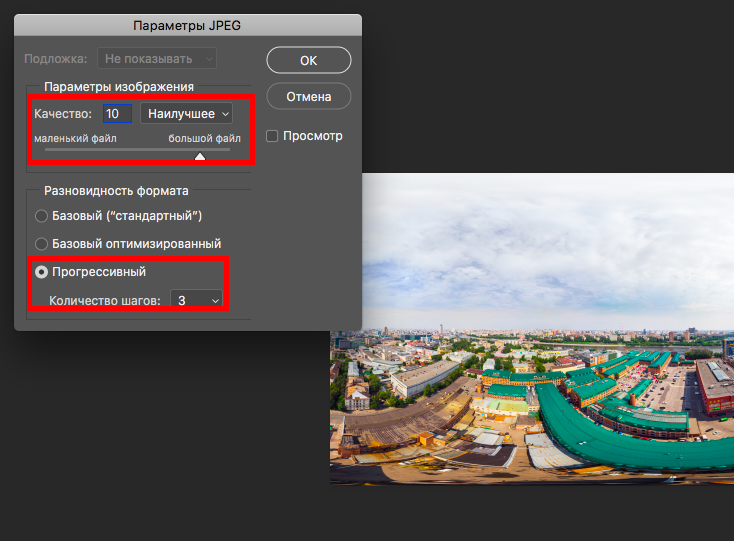This screenshot has height=541, width=734.
Task: Click the quality slider handle
Action: [x=200, y=156]
